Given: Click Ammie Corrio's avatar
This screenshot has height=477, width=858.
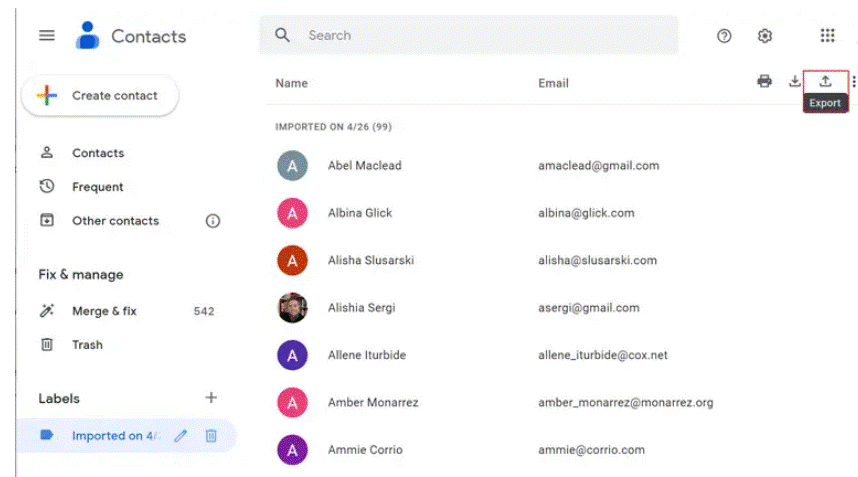Looking at the screenshot, I should (x=292, y=450).
